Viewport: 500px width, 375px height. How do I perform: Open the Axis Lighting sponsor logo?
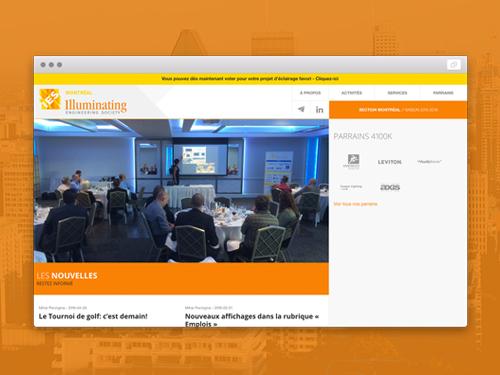point(390,187)
